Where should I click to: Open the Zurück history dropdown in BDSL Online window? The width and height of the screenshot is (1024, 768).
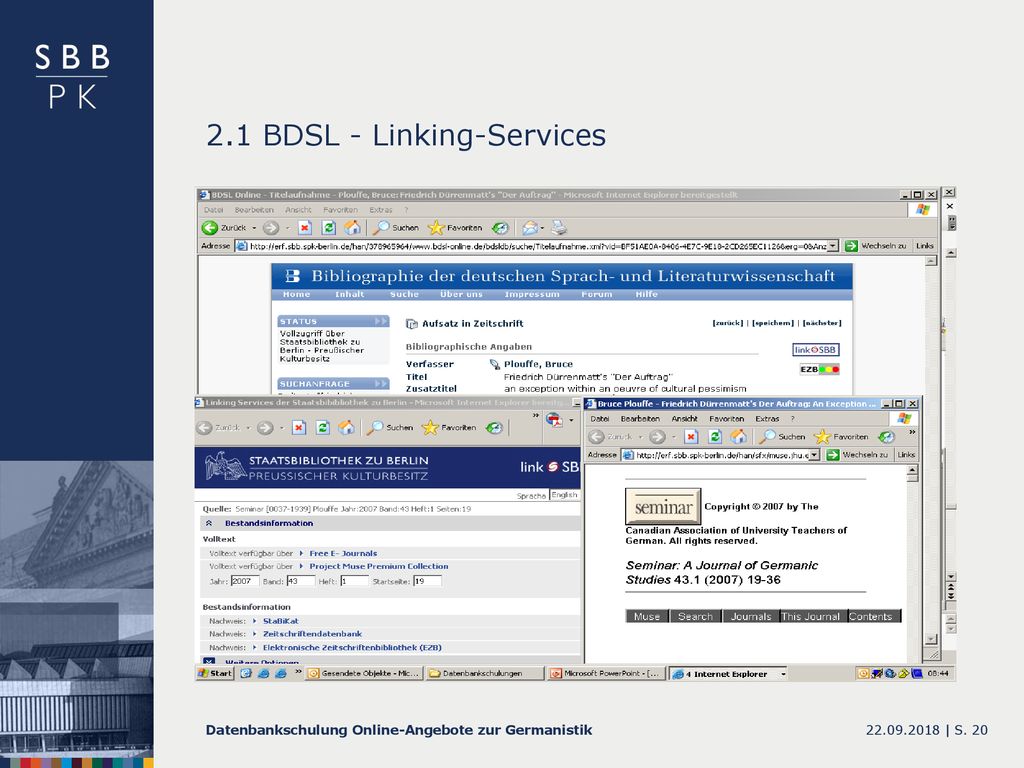[254, 228]
